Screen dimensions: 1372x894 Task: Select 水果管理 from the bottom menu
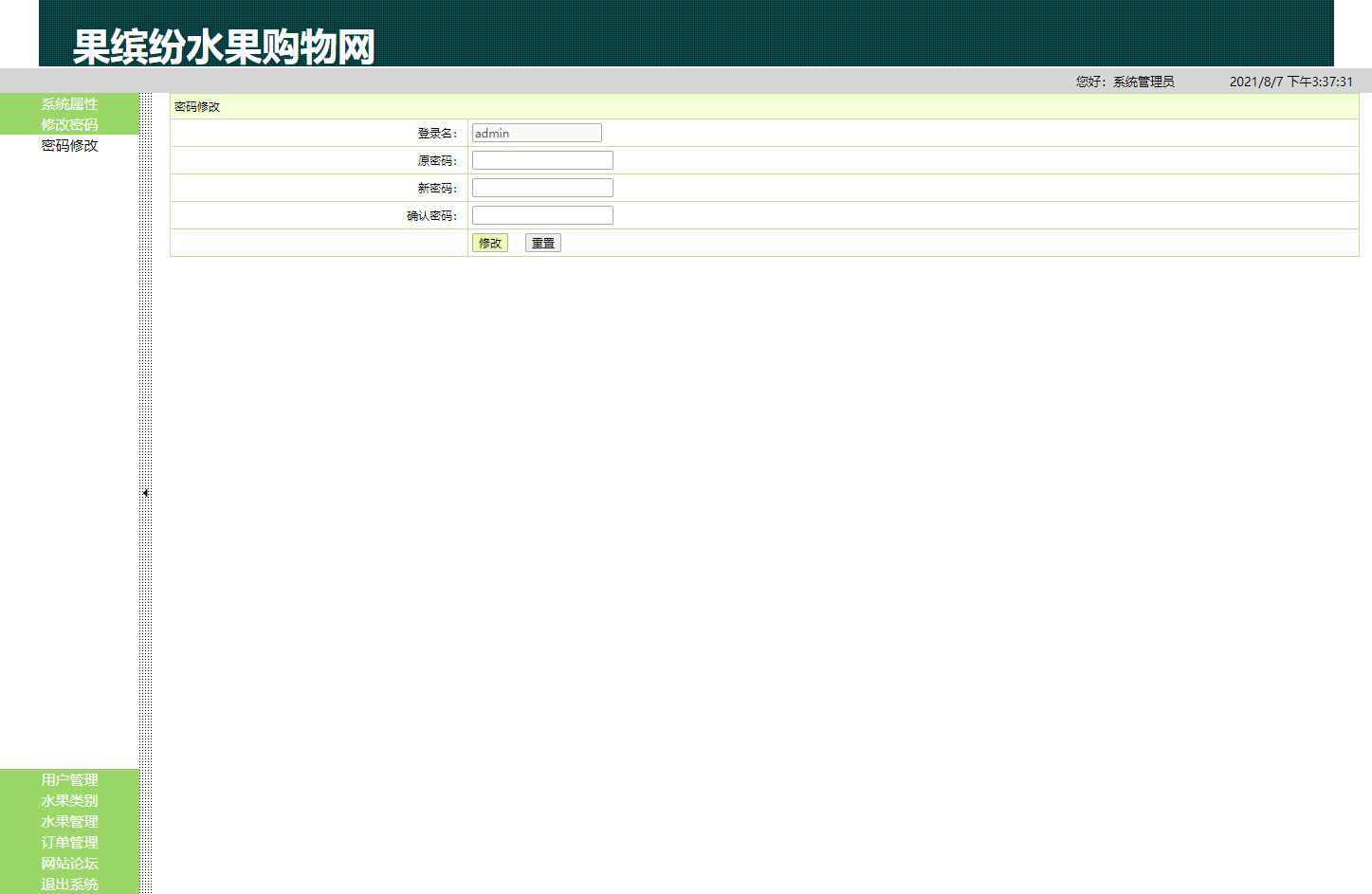pos(67,821)
